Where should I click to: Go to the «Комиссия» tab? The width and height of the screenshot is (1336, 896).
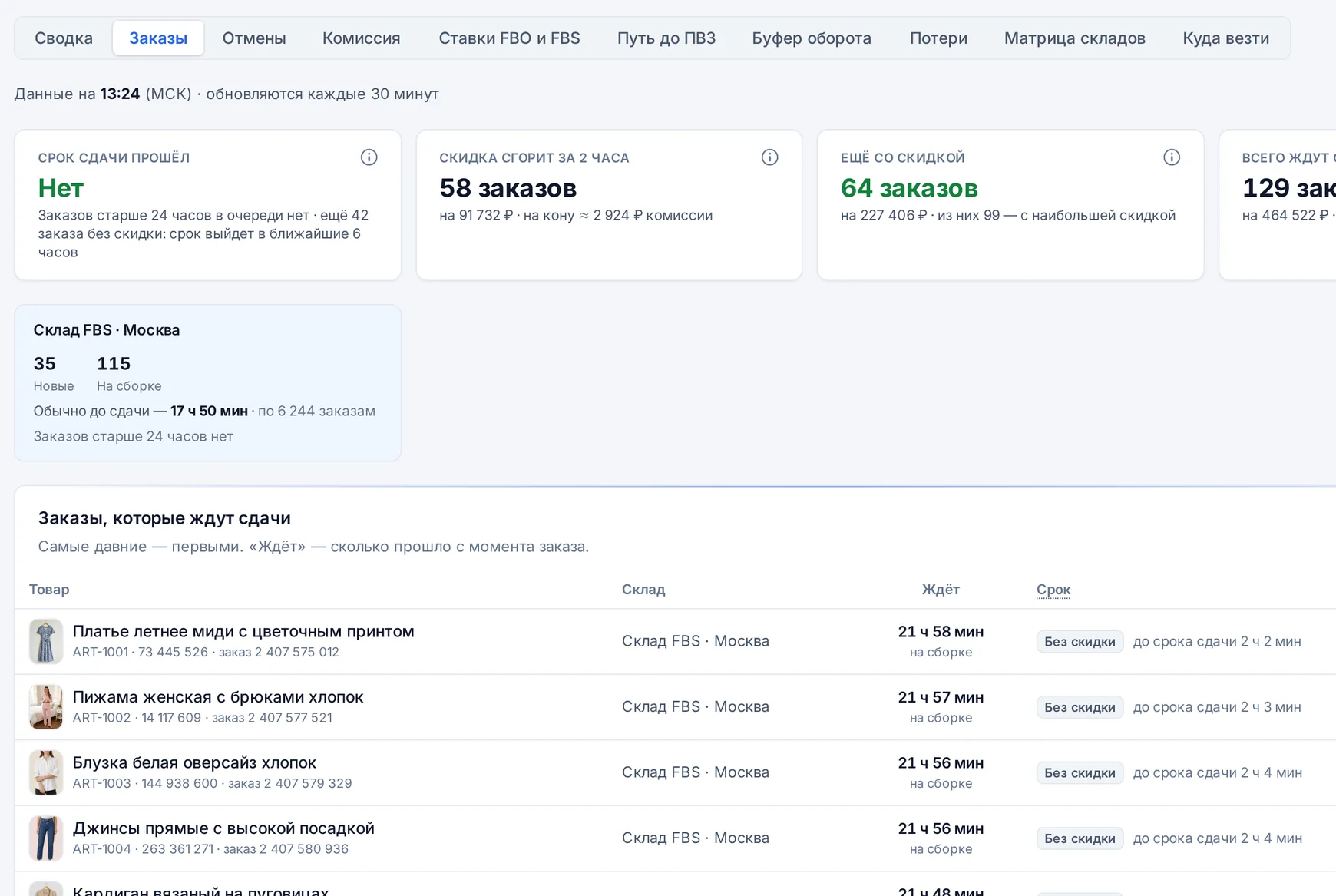[362, 38]
